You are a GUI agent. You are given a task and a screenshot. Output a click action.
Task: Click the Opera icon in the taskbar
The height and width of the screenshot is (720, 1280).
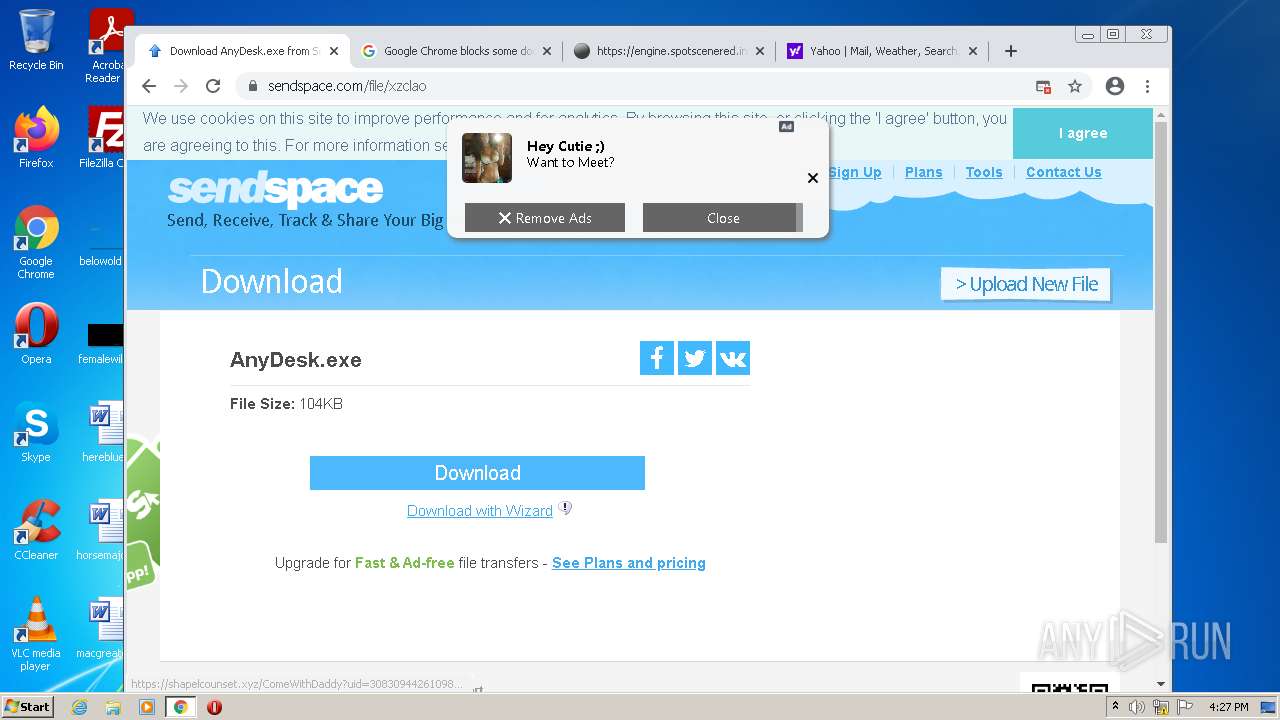[x=214, y=707]
